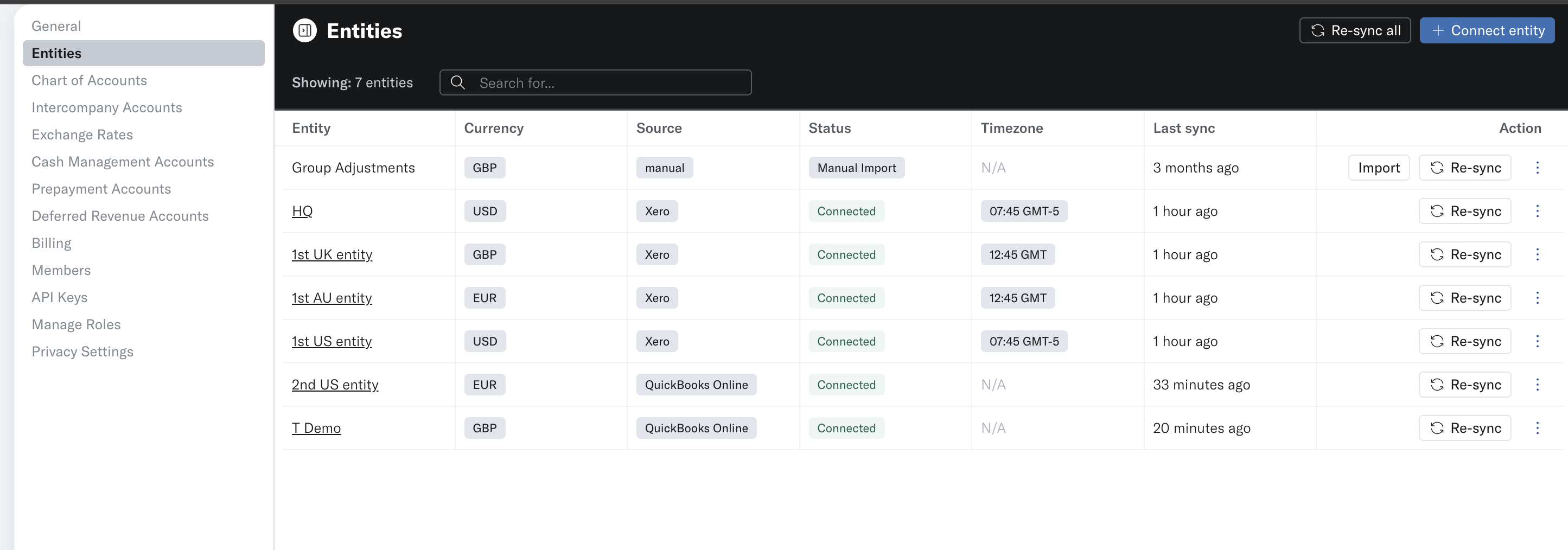Open the kebab menu for 1st AU entity
The height and width of the screenshot is (550, 1568).
point(1537,298)
